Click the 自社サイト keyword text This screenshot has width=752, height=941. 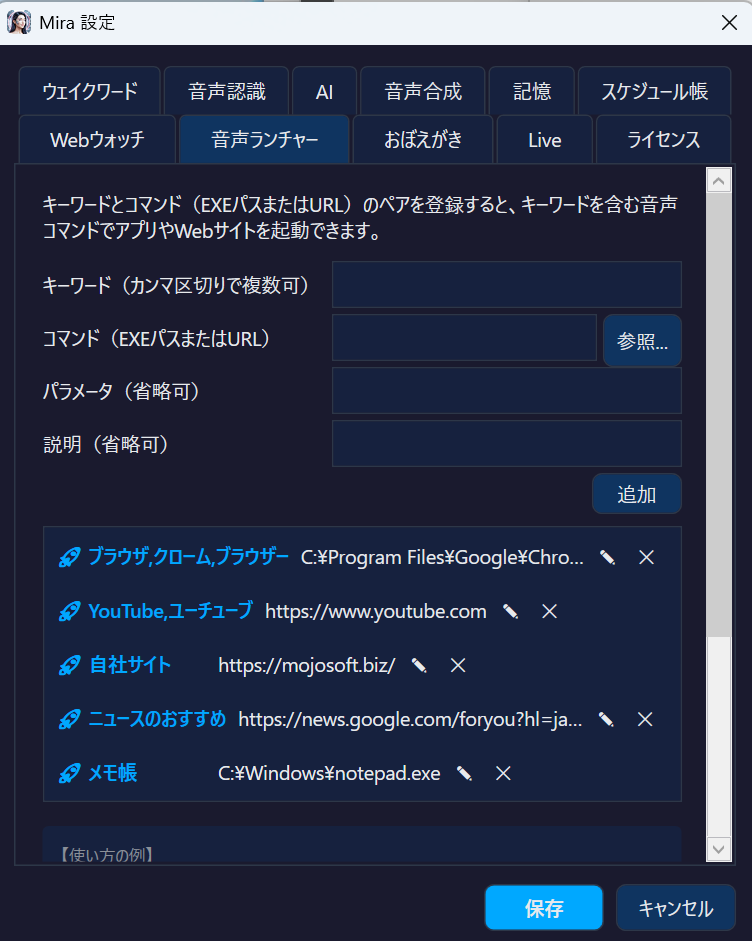[130, 665]
